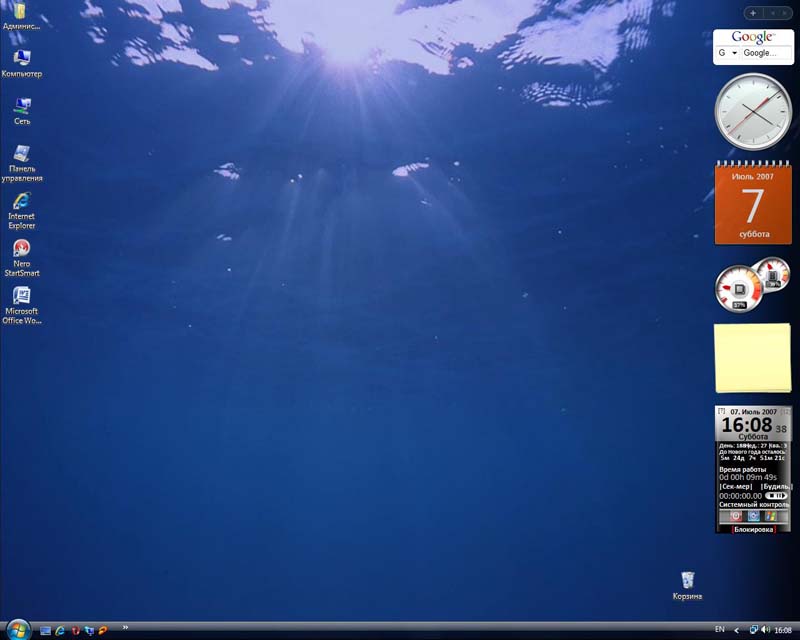Add gadget with sidebar plus button
Viewport: 800px width, 640px height.
752,13
